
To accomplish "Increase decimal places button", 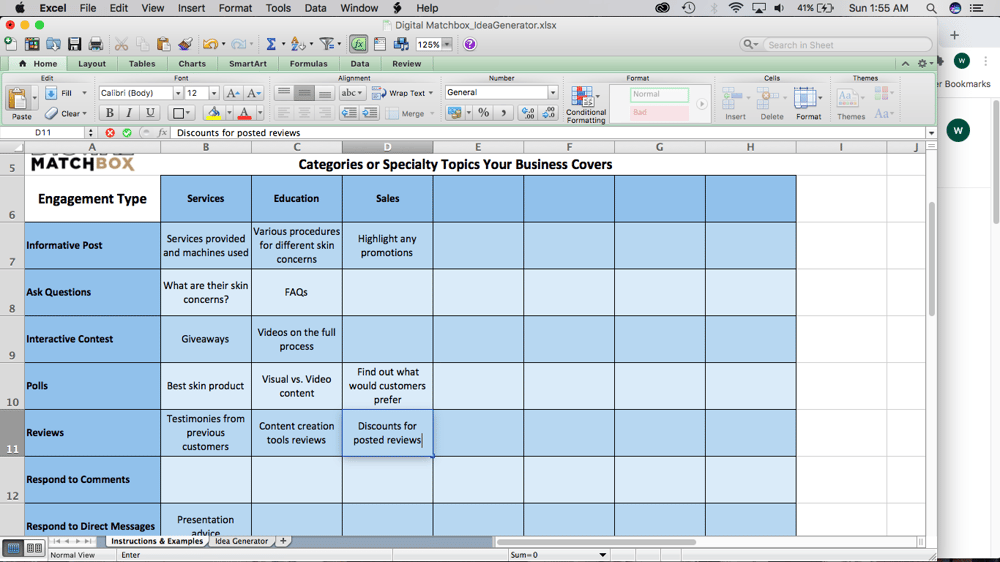I will (x=528, y=113).
